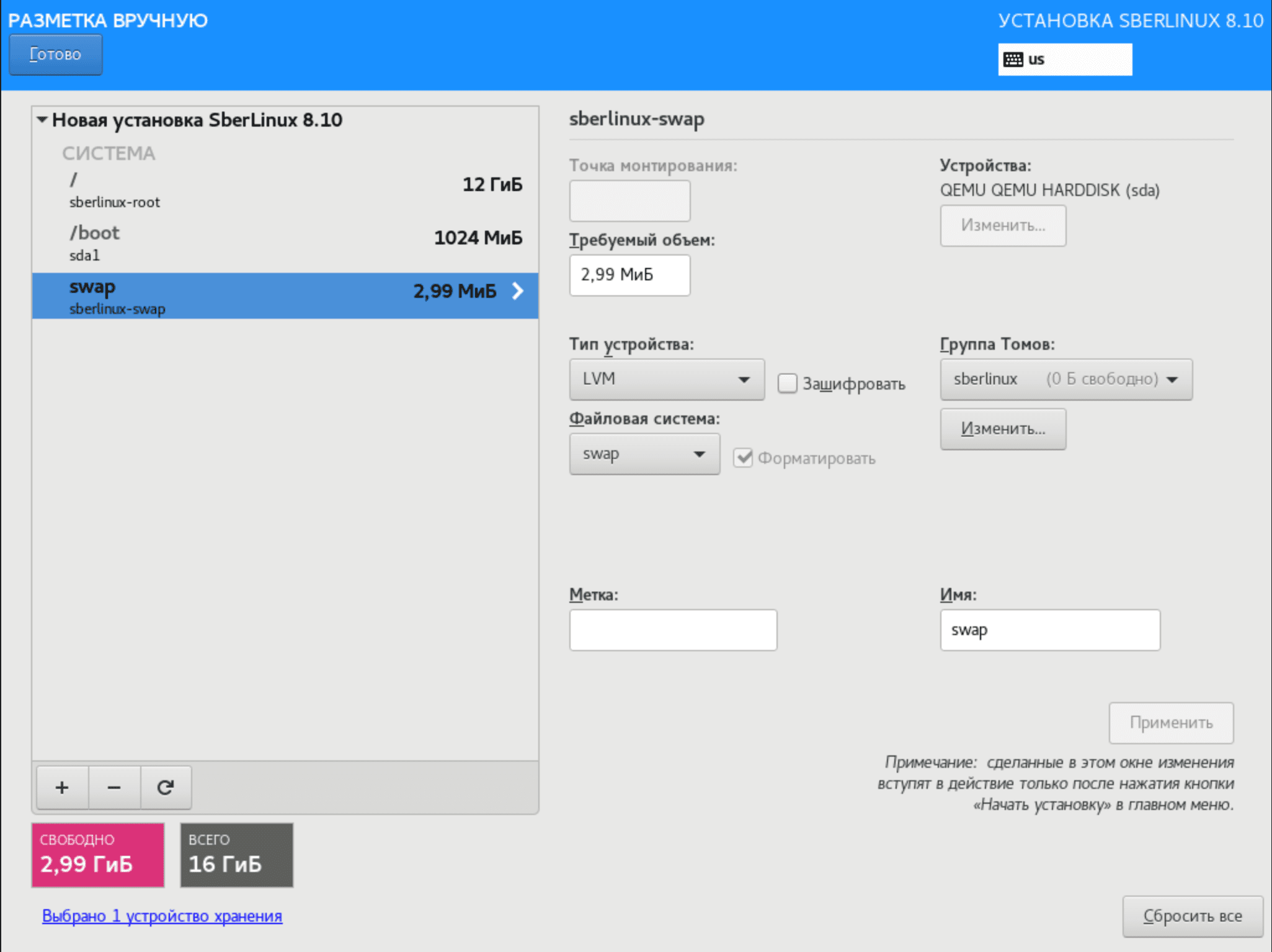1272x952 pixels.
Task: Select the /boot sda1 partition
Action: tap(285, 243)
